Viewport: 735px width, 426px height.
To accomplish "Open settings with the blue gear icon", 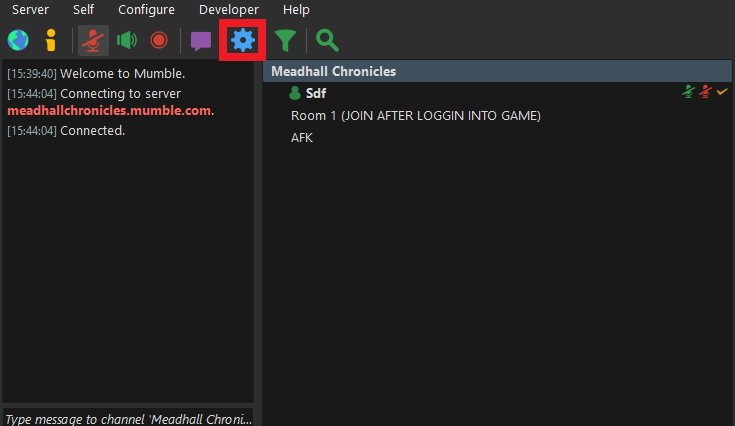I will (243, 40).
